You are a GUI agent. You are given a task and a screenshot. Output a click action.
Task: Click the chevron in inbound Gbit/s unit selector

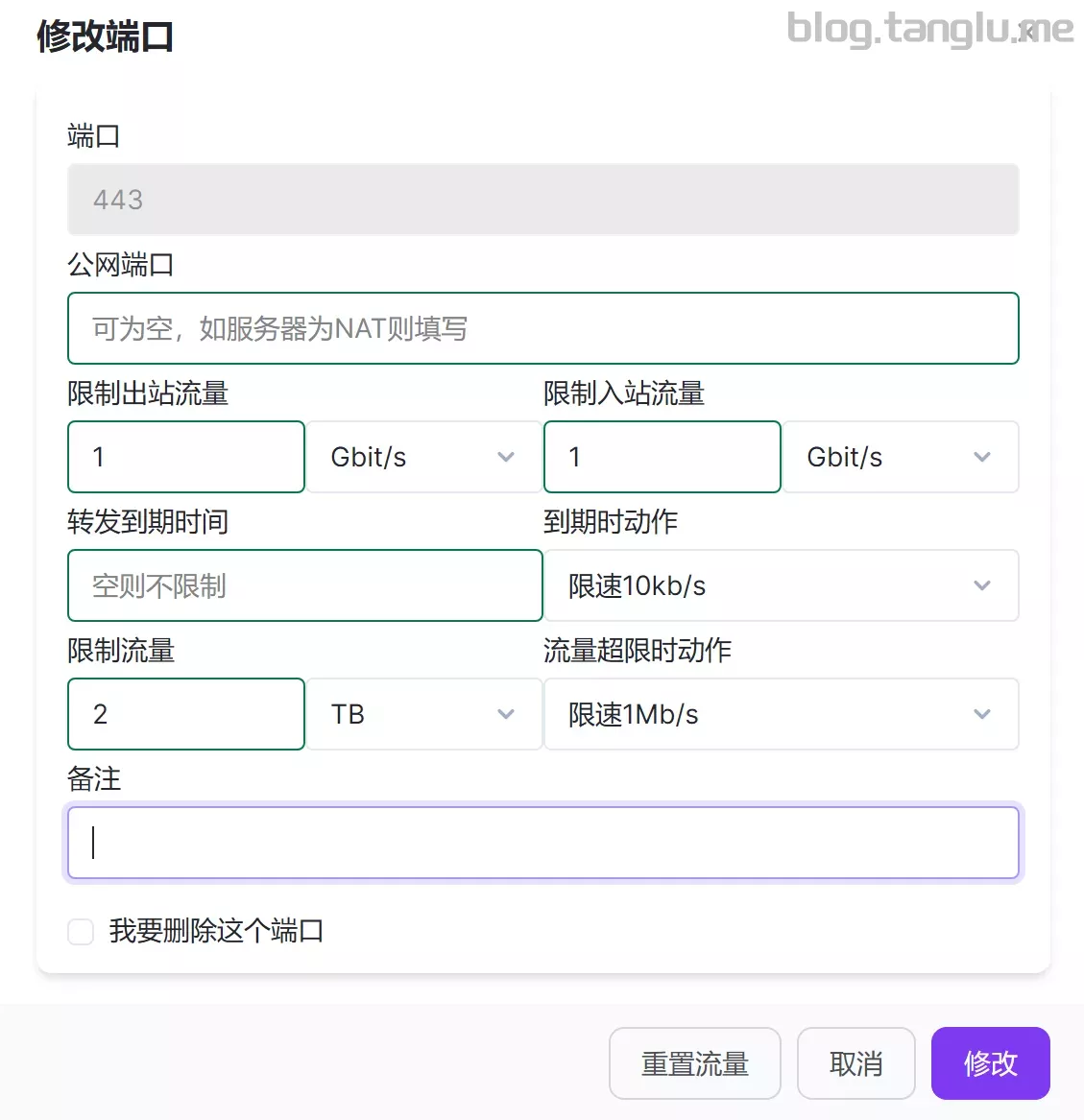point(981,457)
